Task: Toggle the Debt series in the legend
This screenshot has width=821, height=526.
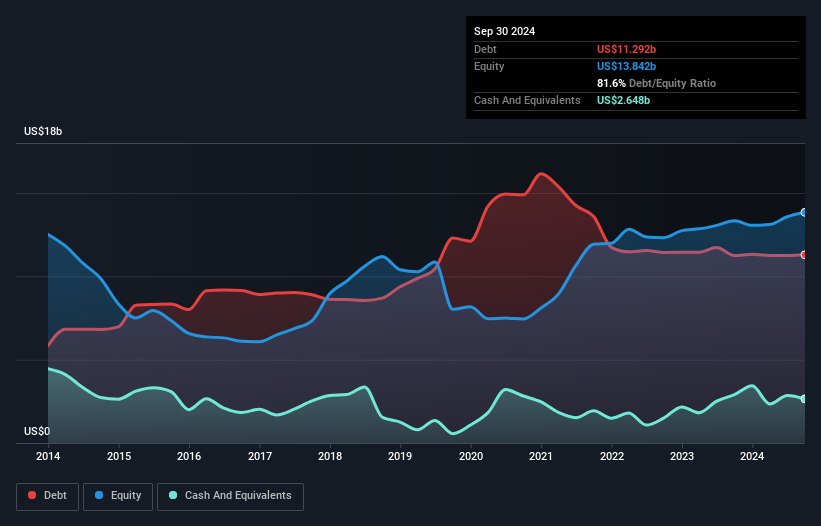Action: click(47, 496)
